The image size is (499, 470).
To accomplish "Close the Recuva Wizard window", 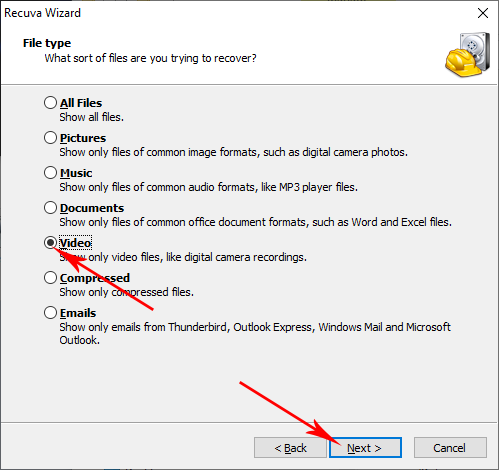I will pos(483,13).
